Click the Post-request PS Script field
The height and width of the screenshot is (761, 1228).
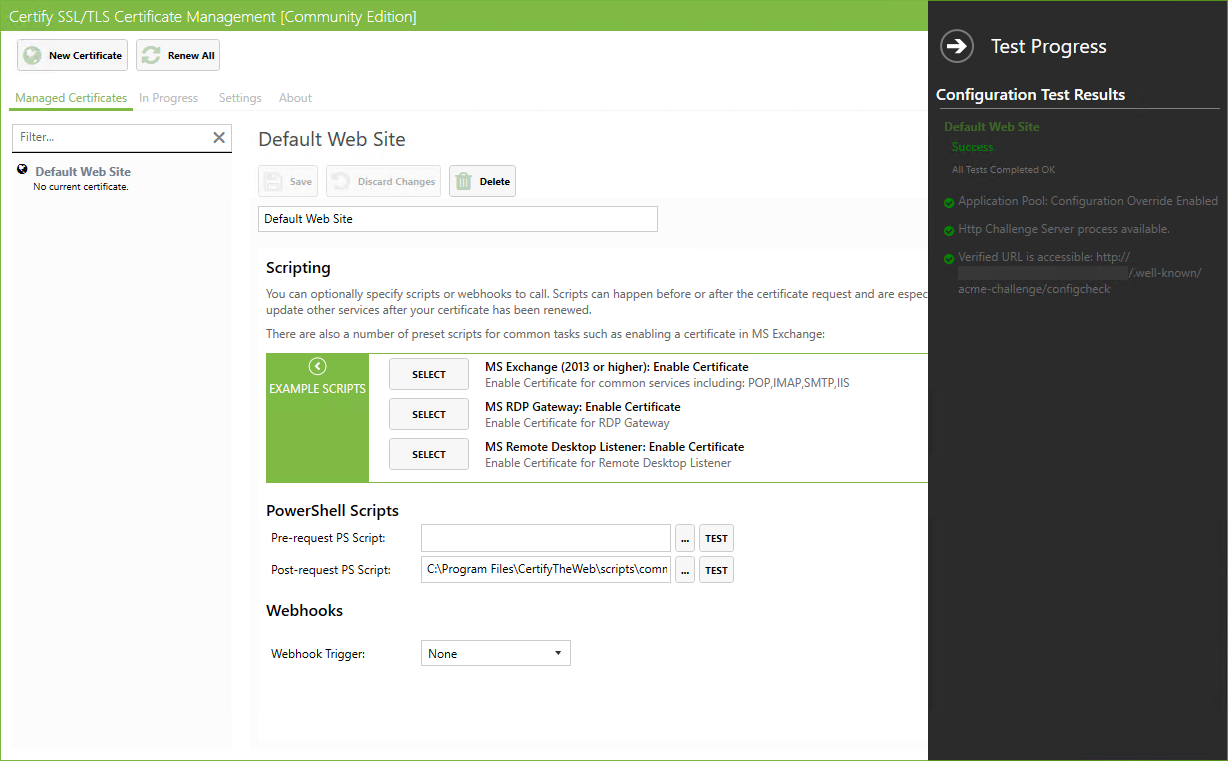click(546, 570)
